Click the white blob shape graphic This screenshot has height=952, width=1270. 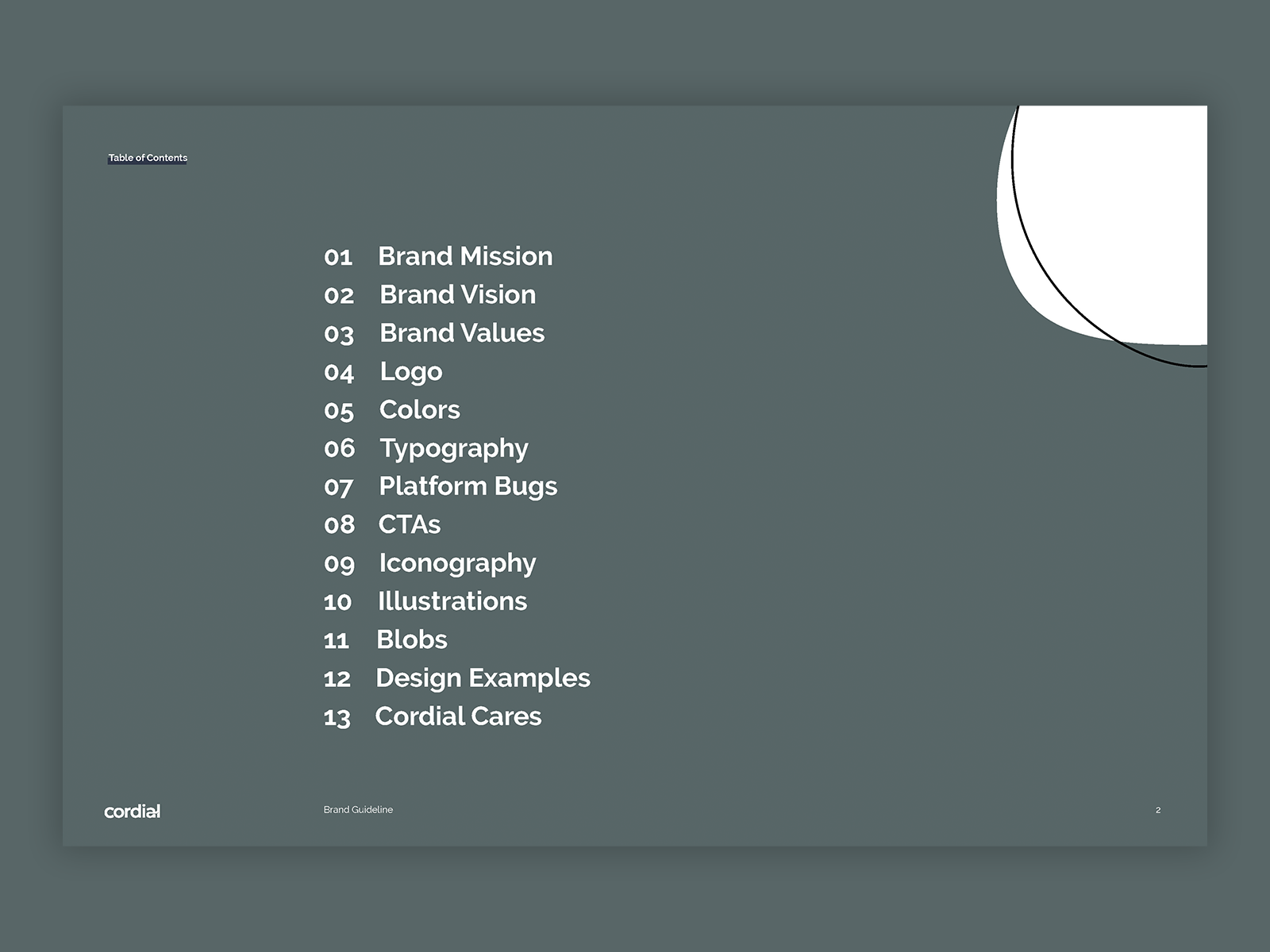pos(1111,222)
